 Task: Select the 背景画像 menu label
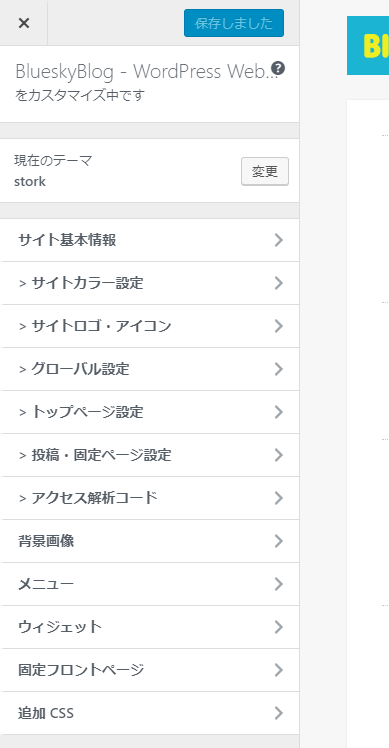[x=46, y=541]
